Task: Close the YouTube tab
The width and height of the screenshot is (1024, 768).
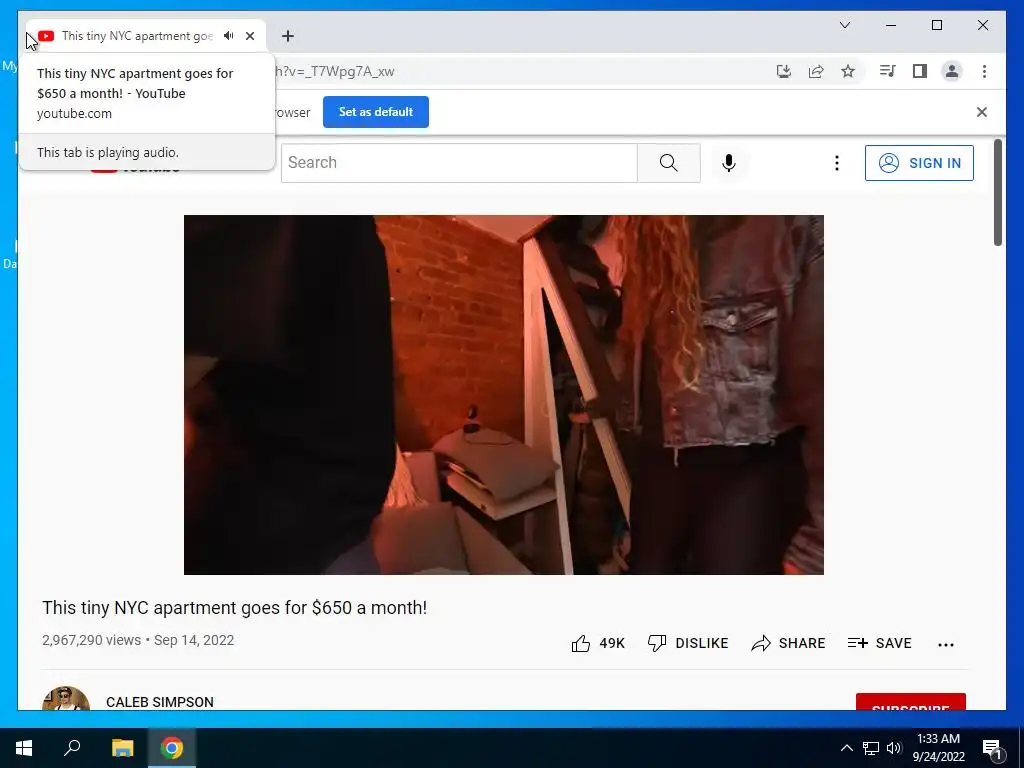Action: click(x=250, y=36)
